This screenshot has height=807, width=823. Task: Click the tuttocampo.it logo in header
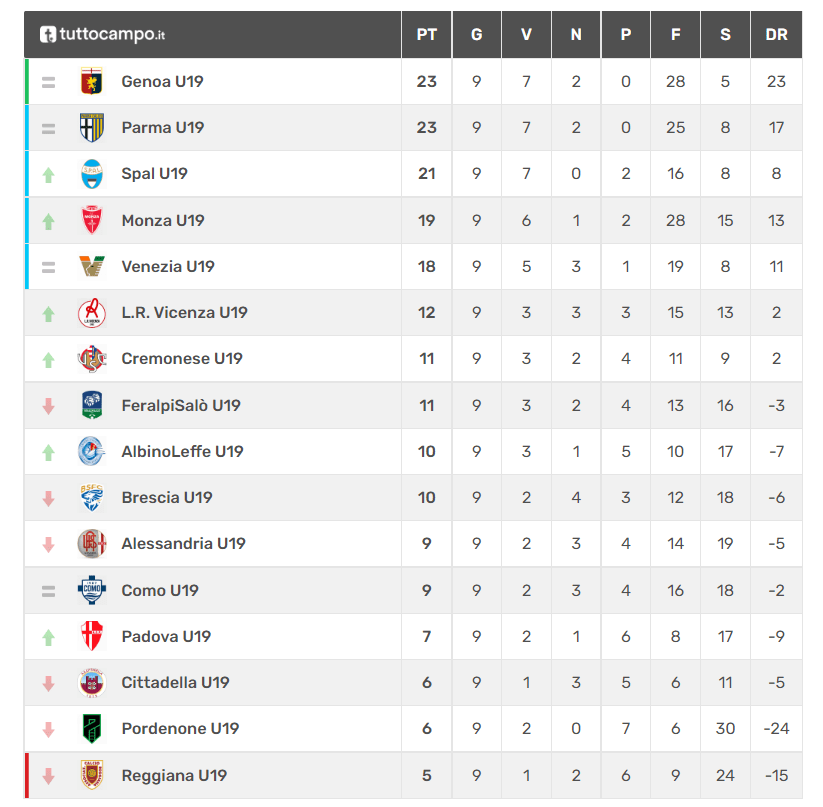(x=102, y=35)
